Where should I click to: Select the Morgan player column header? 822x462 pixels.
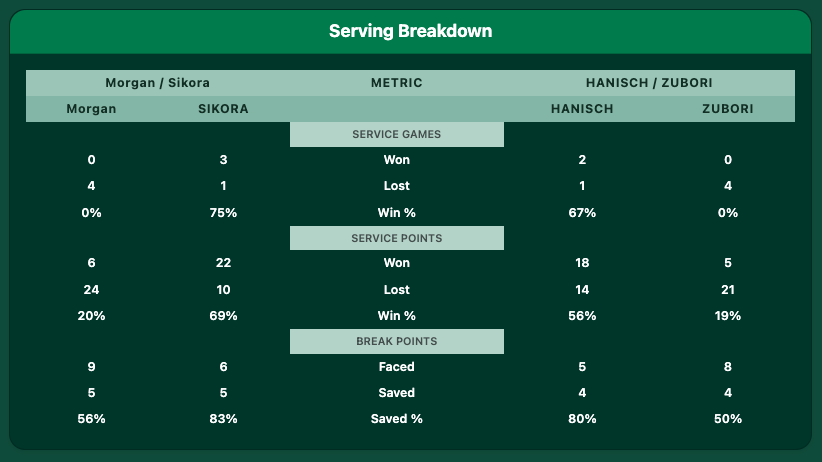91,109
